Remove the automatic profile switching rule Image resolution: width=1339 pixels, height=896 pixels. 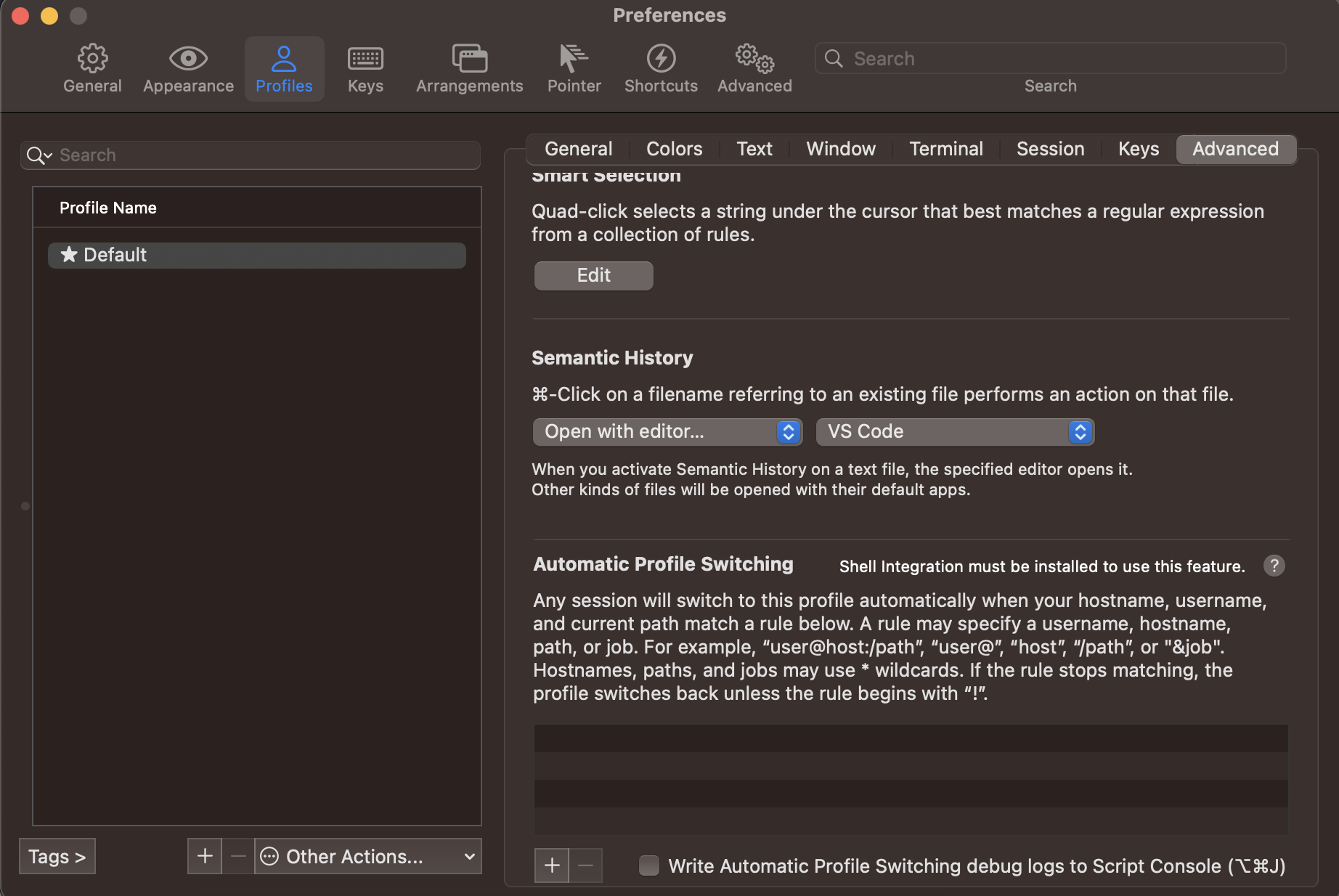pos(585,865)
